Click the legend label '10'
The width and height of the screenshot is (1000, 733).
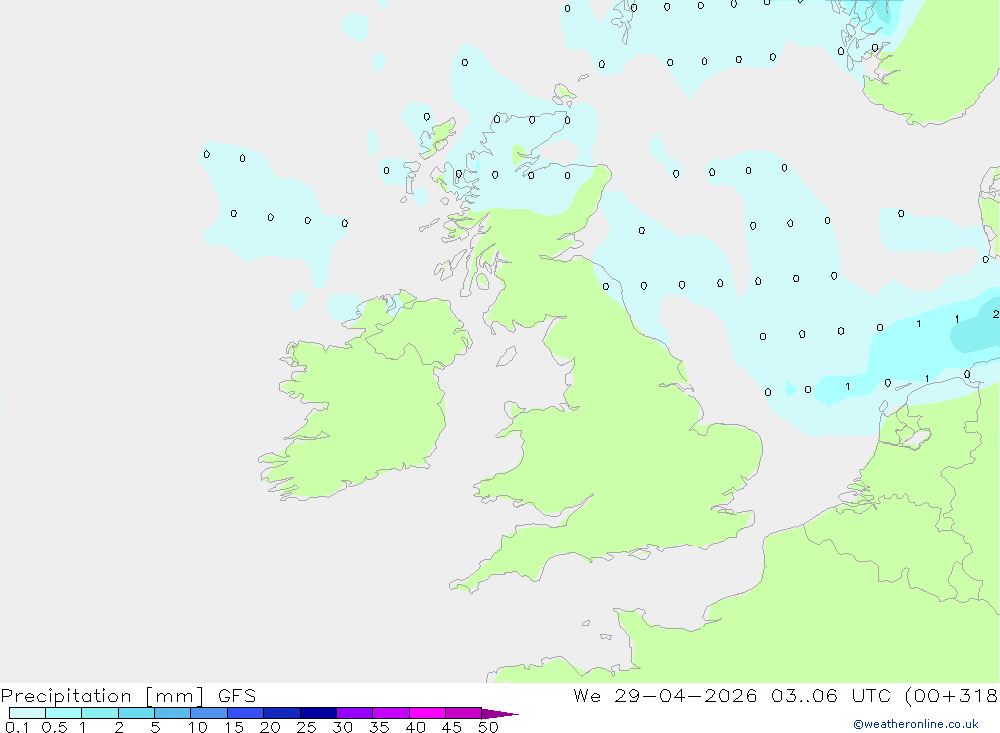click(198, 727)
